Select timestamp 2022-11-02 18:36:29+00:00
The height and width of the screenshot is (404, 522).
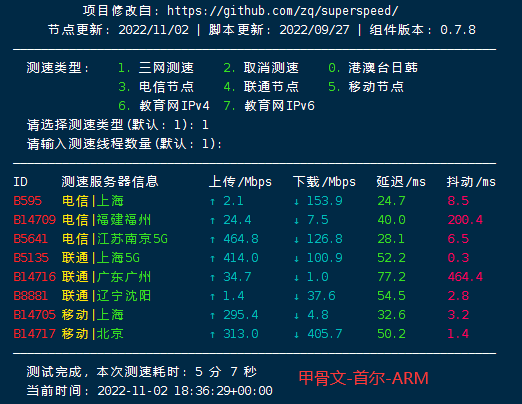pyautogui.click(x=185, y=391)
